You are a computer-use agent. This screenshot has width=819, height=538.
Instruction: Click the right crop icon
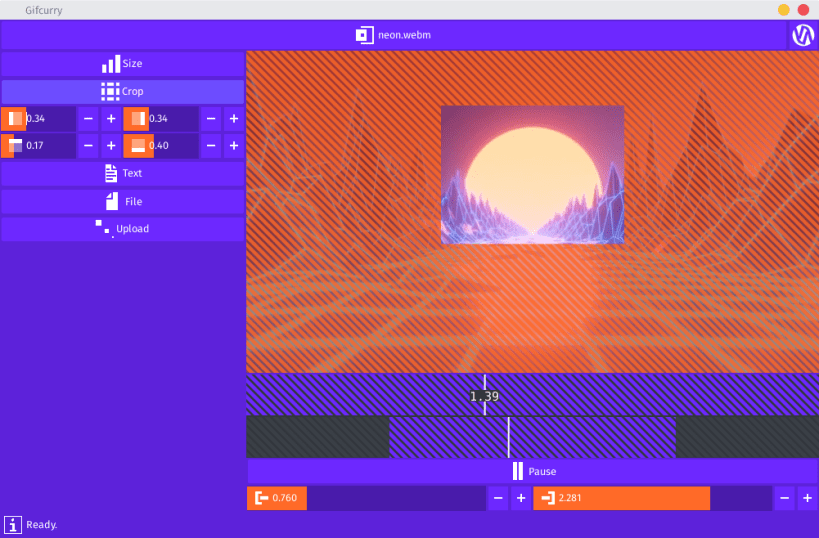pos(137,119)
